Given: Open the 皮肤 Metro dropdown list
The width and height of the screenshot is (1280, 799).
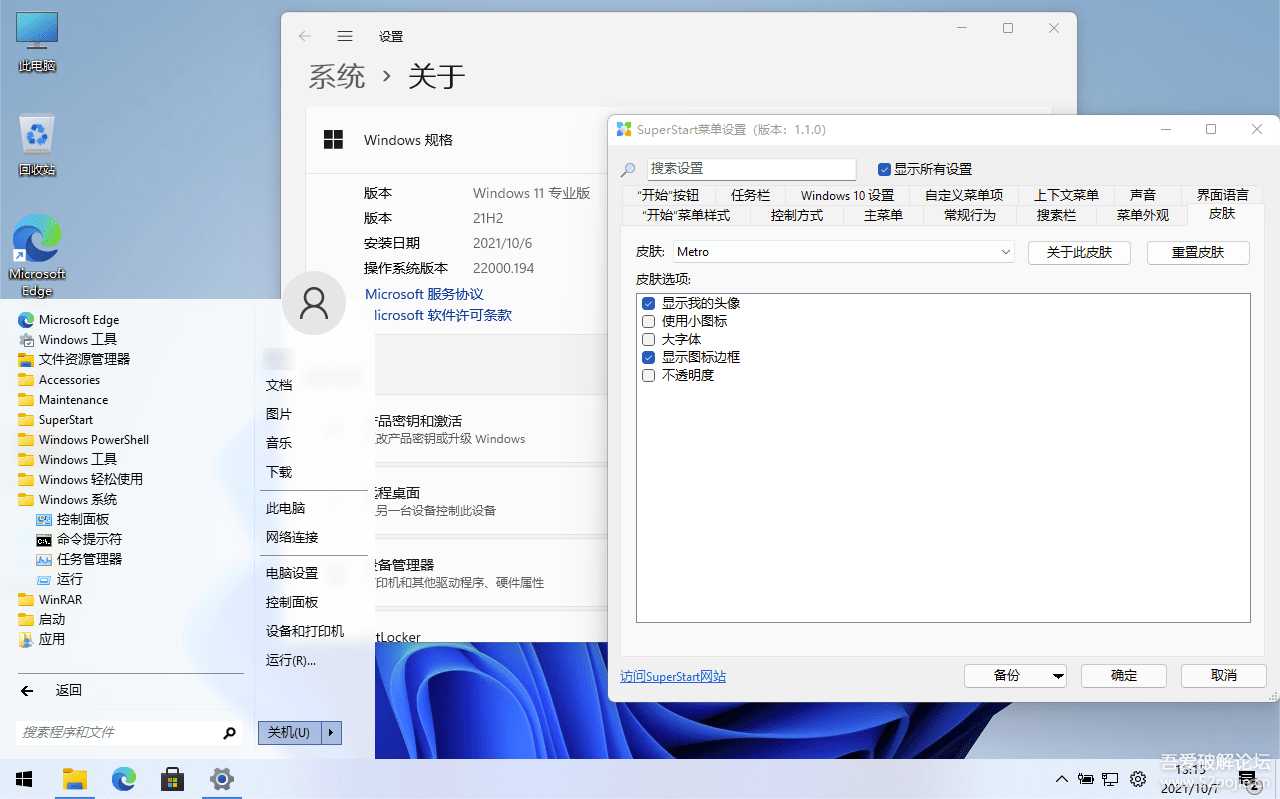Looking at the screenshot, I should (1005, 252).
